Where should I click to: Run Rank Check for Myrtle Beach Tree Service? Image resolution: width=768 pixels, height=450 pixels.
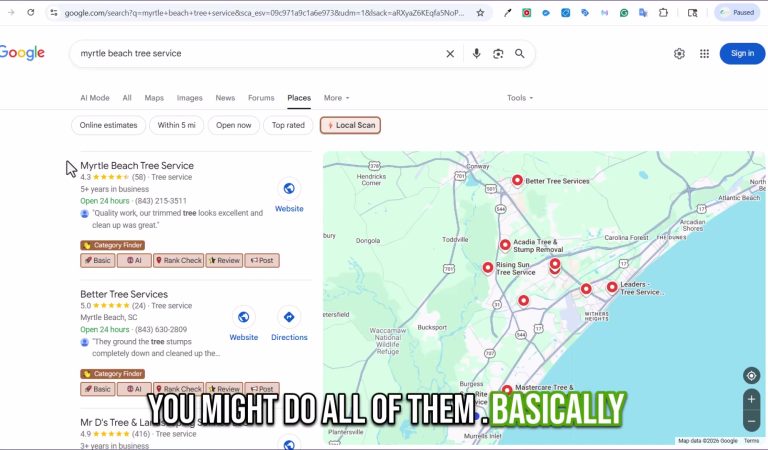[178, 261]
